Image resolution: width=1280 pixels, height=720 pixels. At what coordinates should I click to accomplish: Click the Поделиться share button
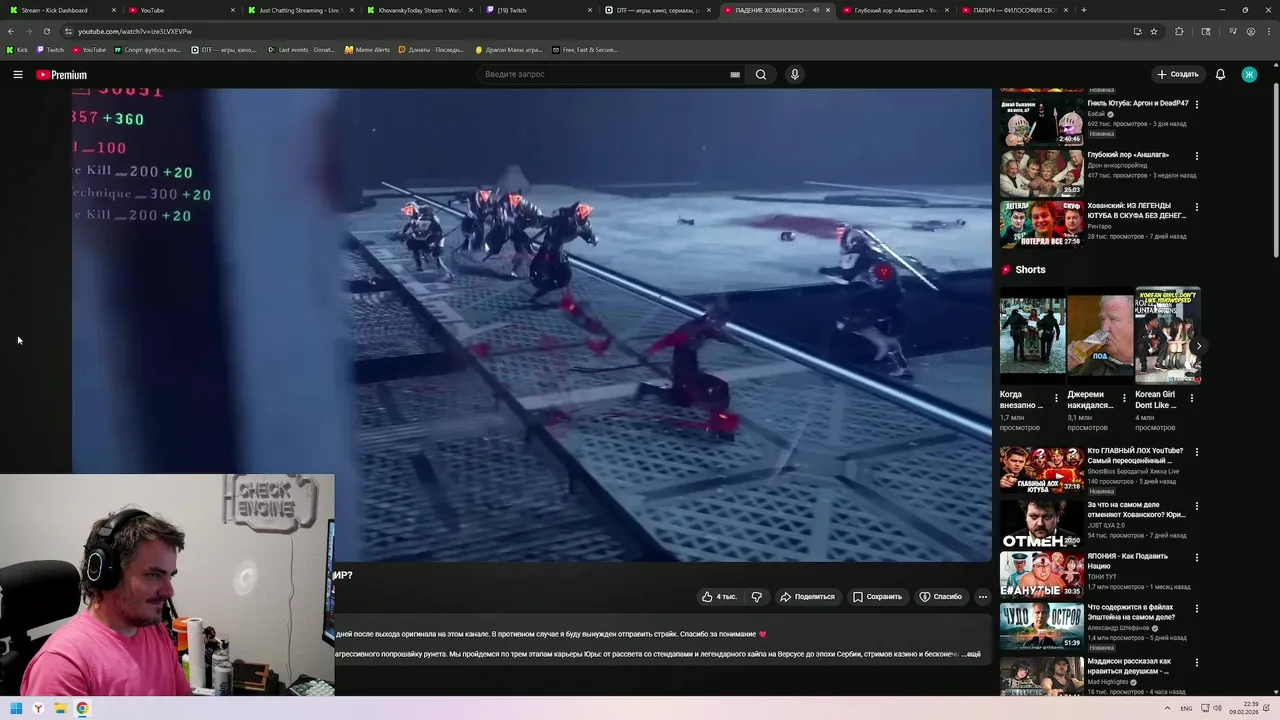(x=807, y=597)
